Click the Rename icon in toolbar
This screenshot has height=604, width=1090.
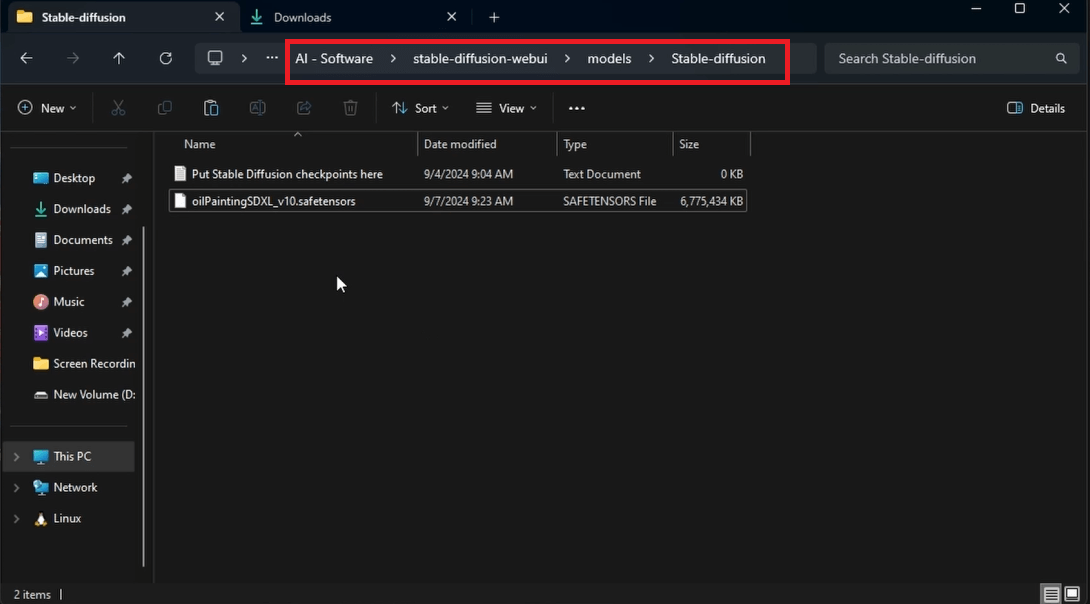(x=257, y=108)
